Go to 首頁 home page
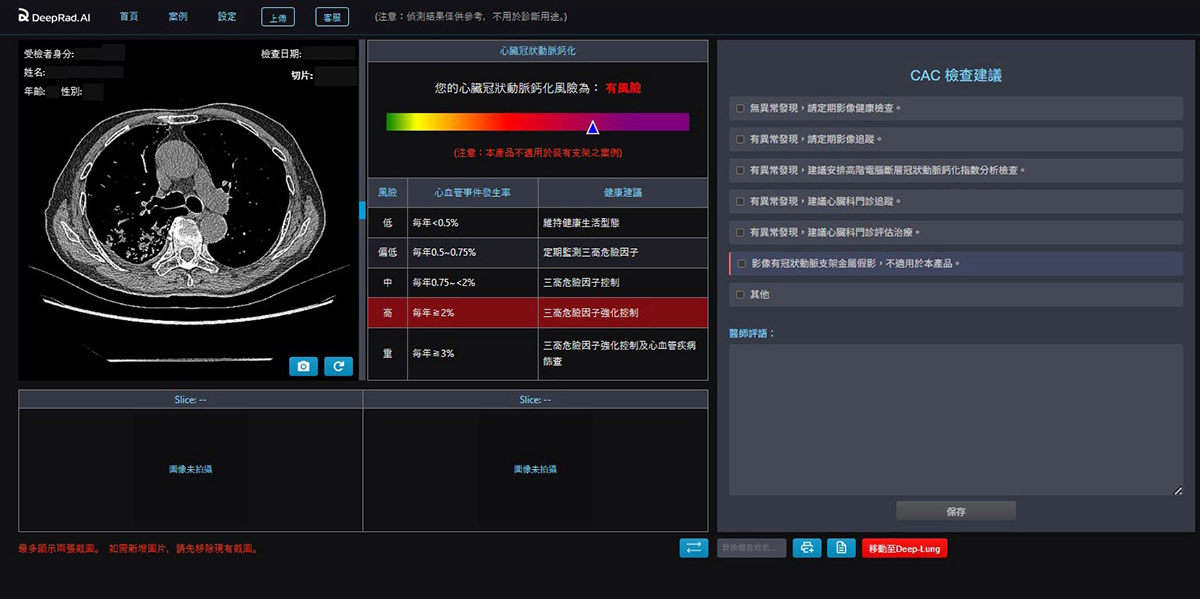This screenshot has width=1200, height=599. [129, 16]
